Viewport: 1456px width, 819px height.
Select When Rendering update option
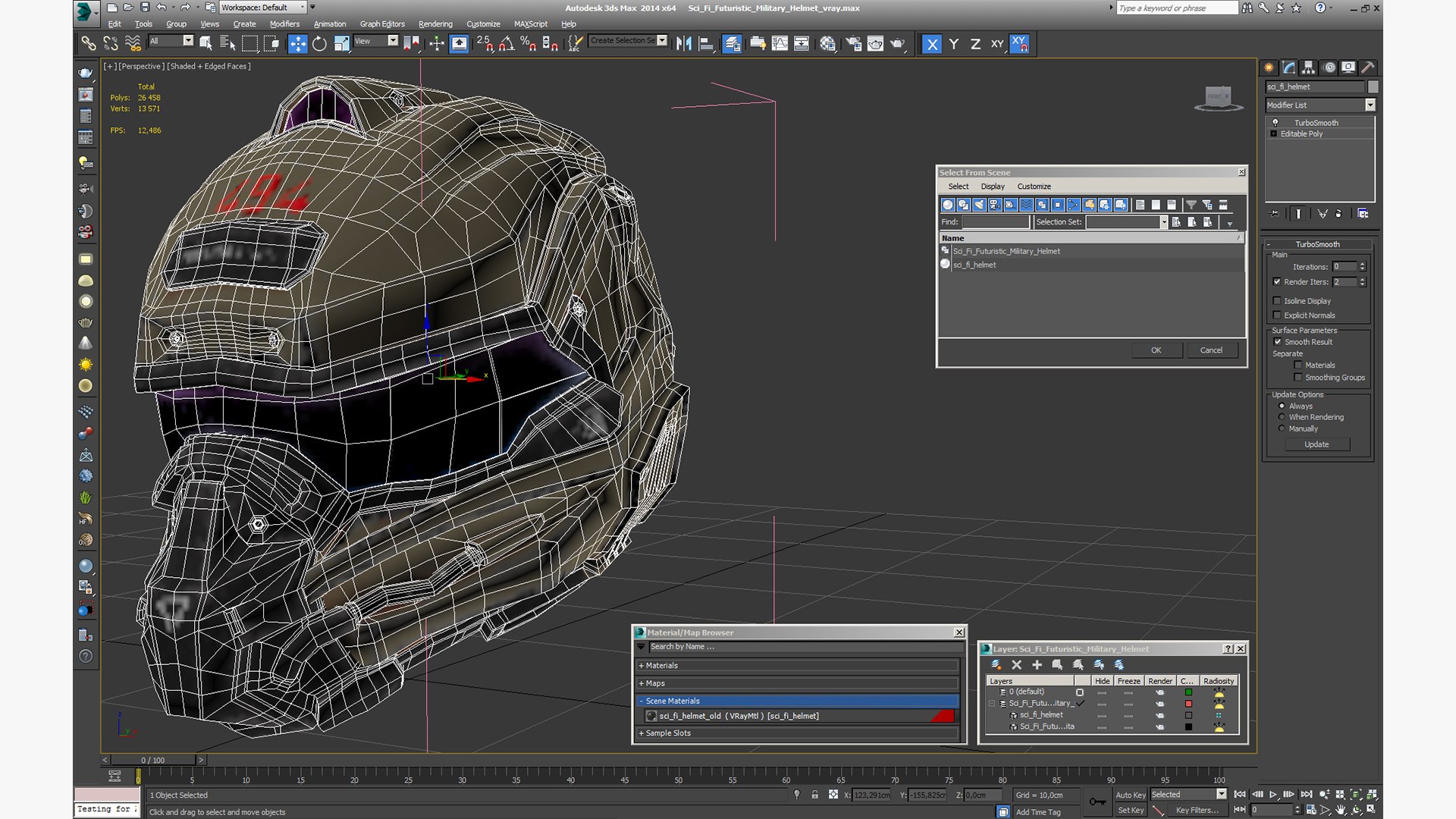pyautogui.click(x=1282, y=417)
